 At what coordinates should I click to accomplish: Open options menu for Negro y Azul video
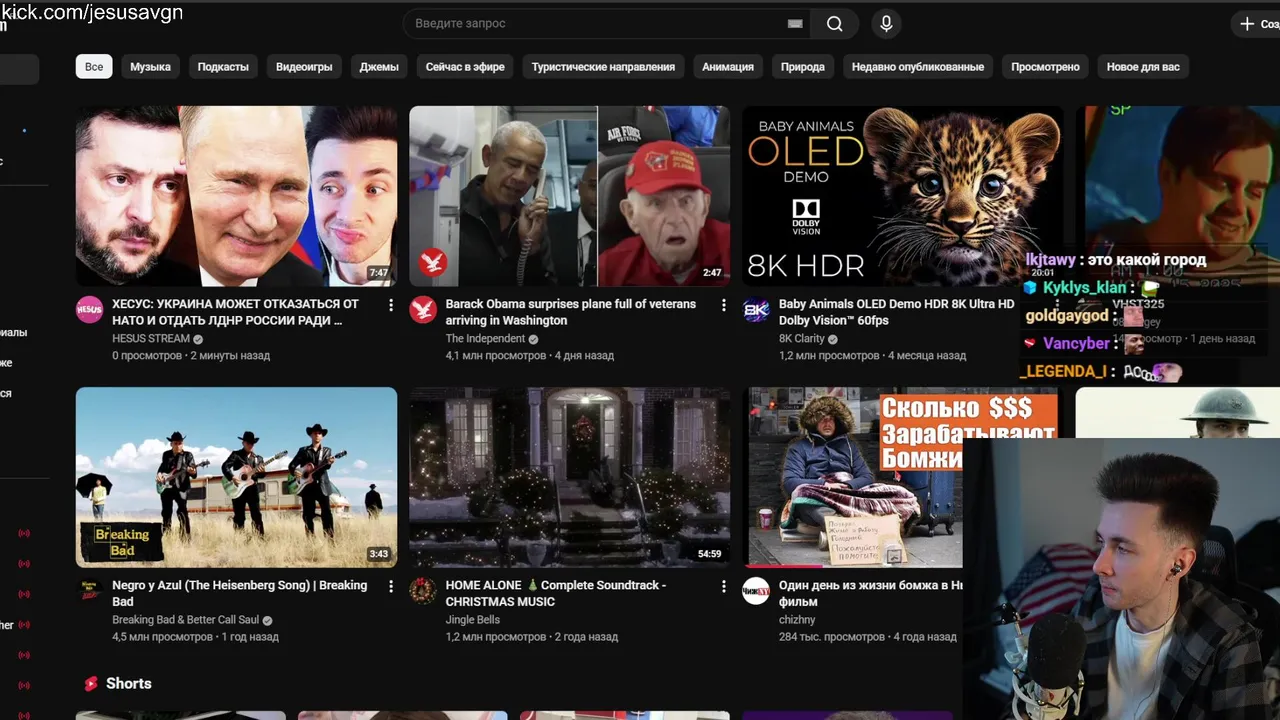click(x=390, y=586)
